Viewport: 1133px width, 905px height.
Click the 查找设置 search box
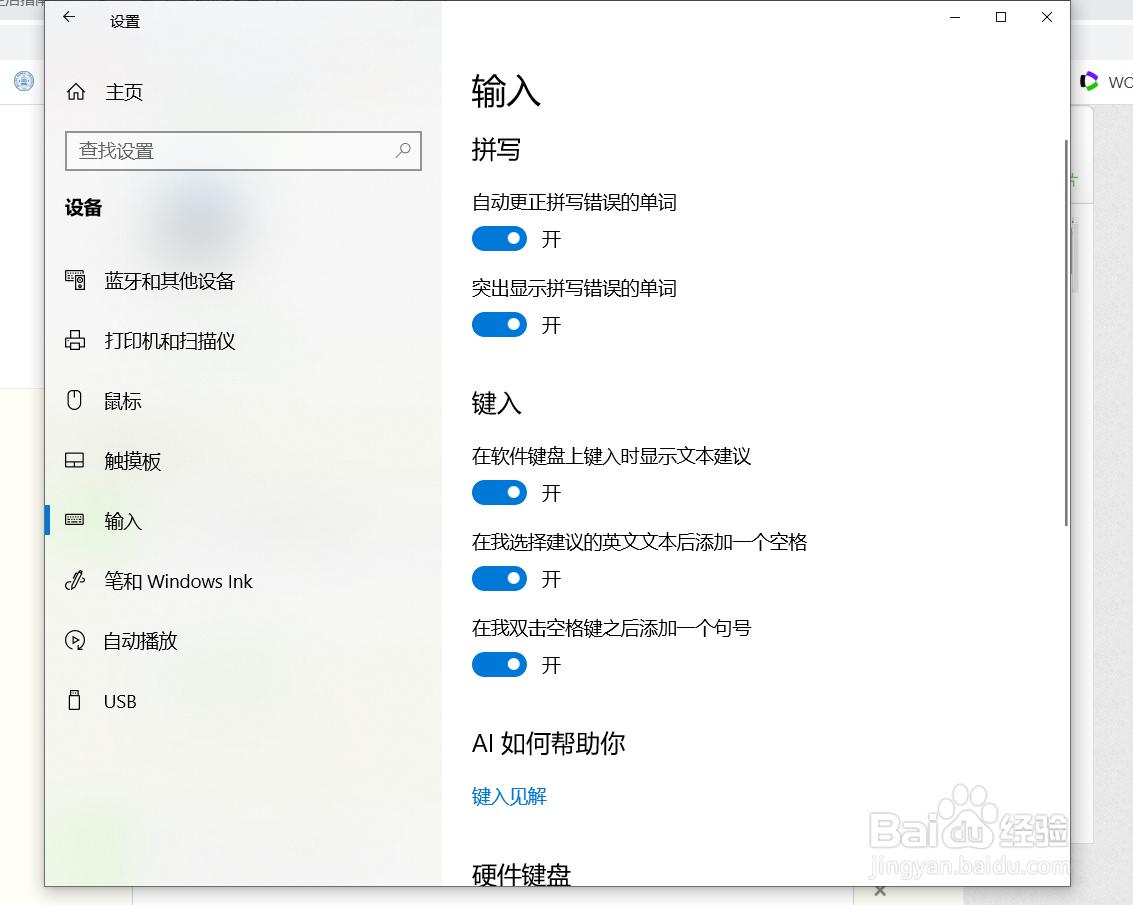pos(243,151)
